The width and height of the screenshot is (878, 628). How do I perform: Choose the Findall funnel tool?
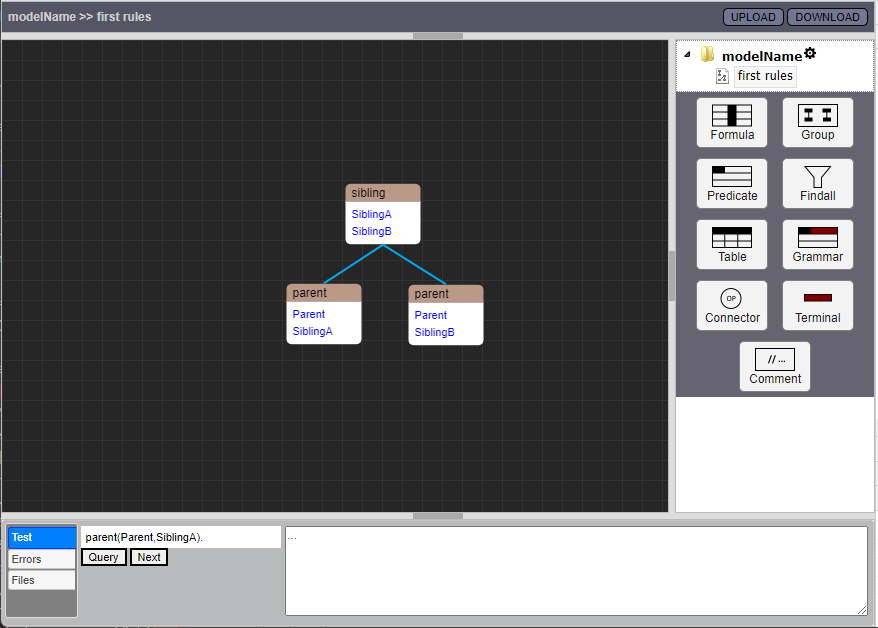(x=817, y=183)
